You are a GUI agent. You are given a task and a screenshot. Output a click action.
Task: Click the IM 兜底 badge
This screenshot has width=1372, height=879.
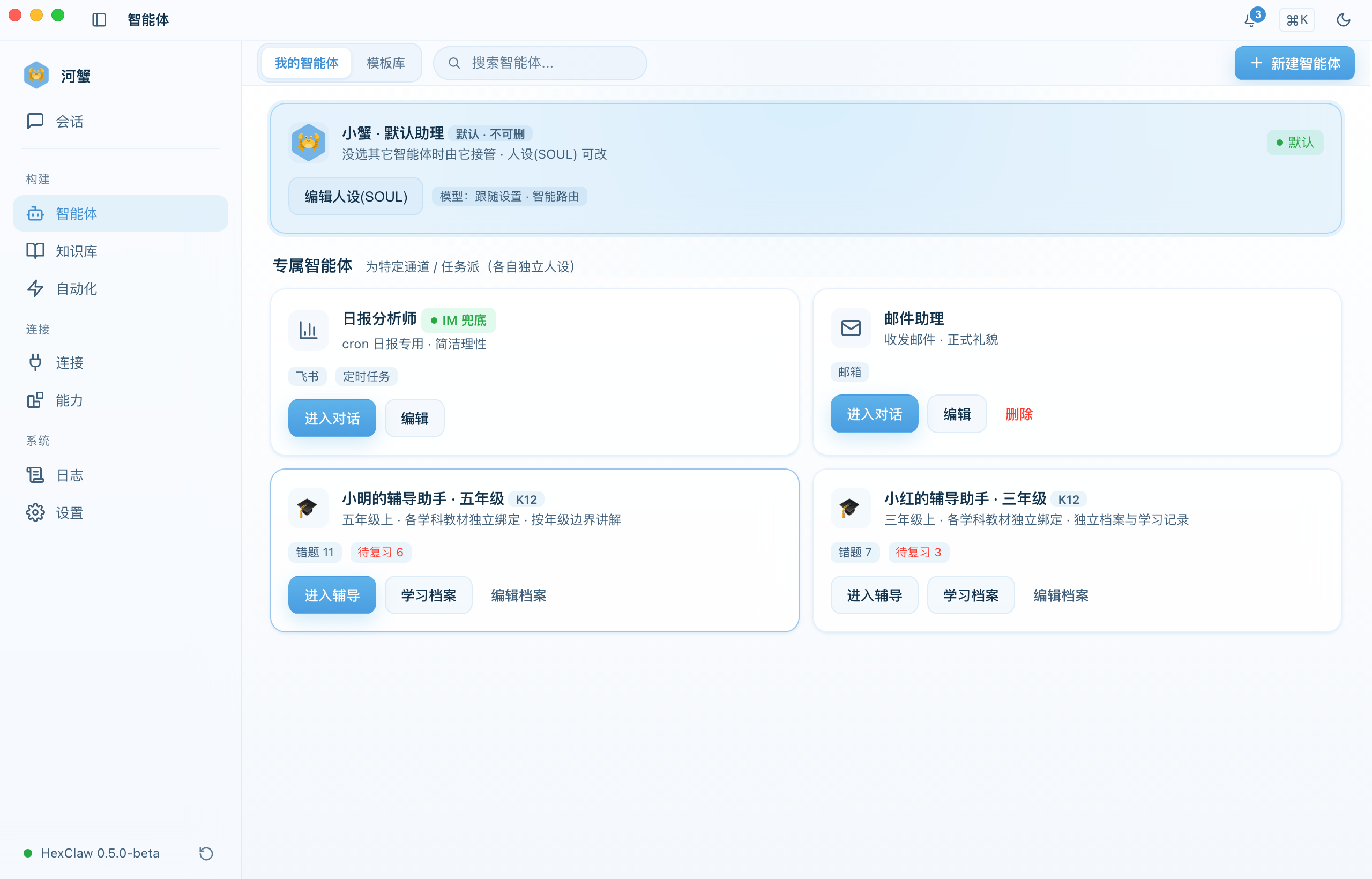(459, 320)
